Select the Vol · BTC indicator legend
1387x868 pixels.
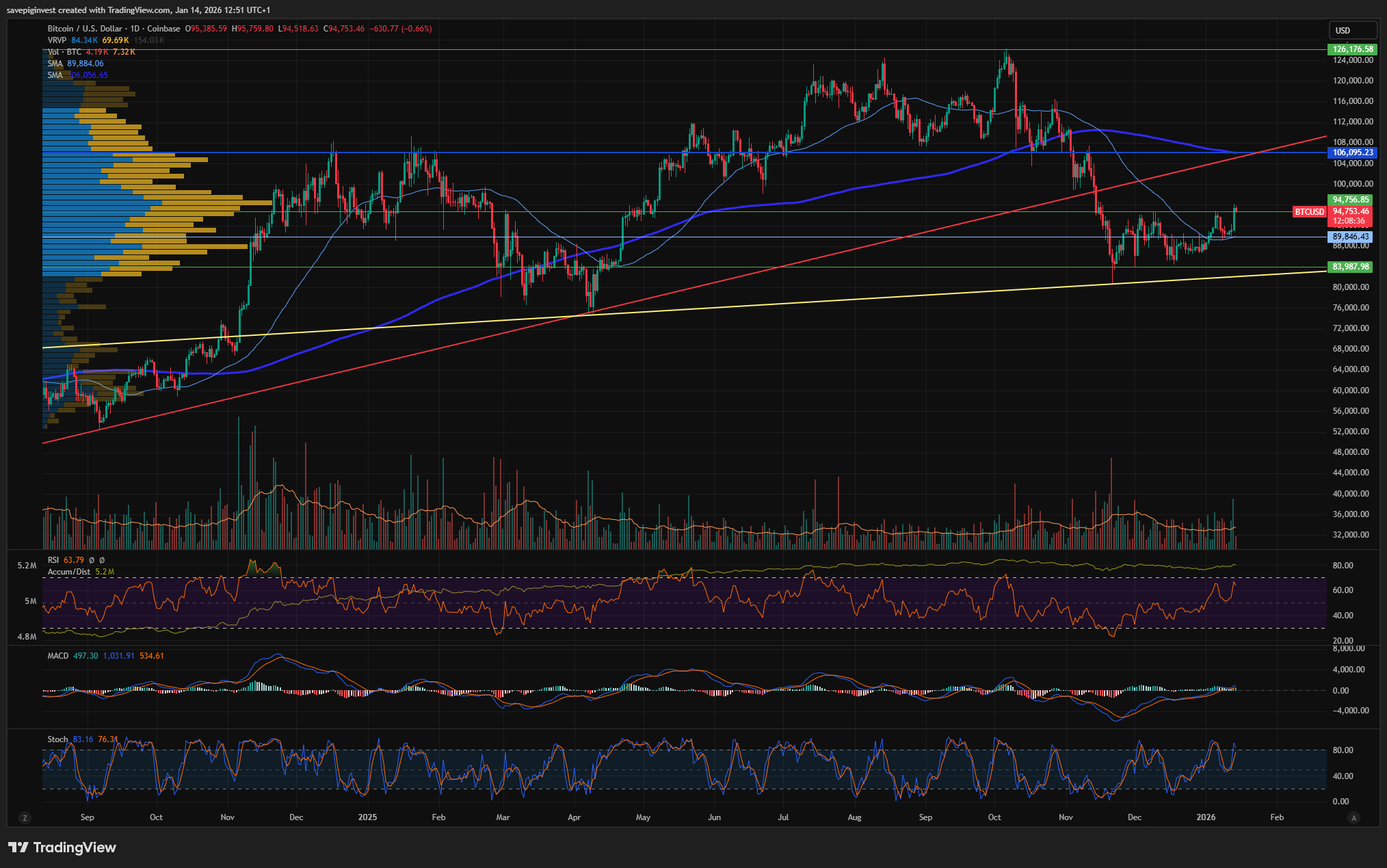click(64, 52)
